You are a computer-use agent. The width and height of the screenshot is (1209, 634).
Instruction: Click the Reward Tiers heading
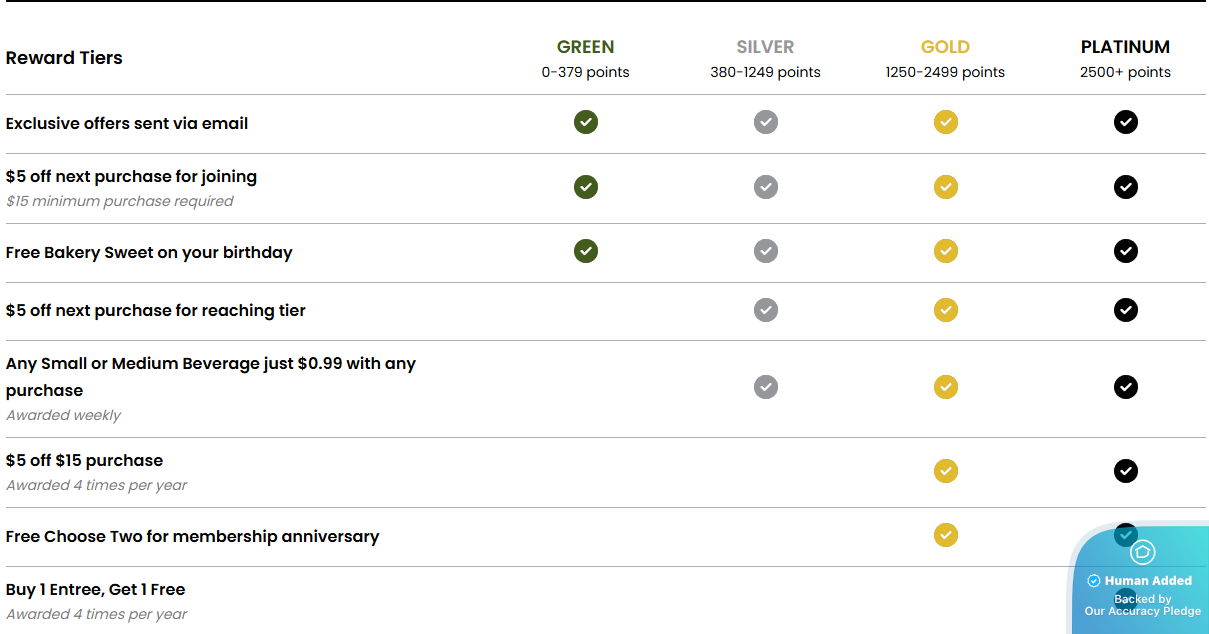coord(64,58)
